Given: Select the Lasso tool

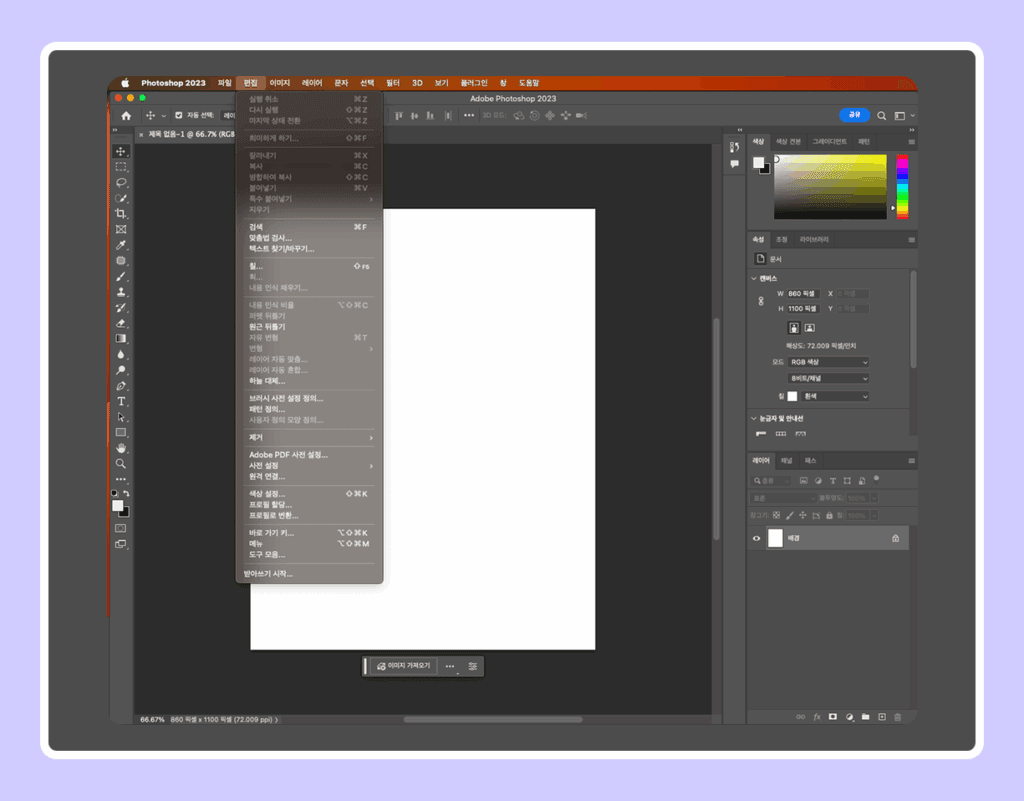Looking at the screenshot, I should 121,183.
